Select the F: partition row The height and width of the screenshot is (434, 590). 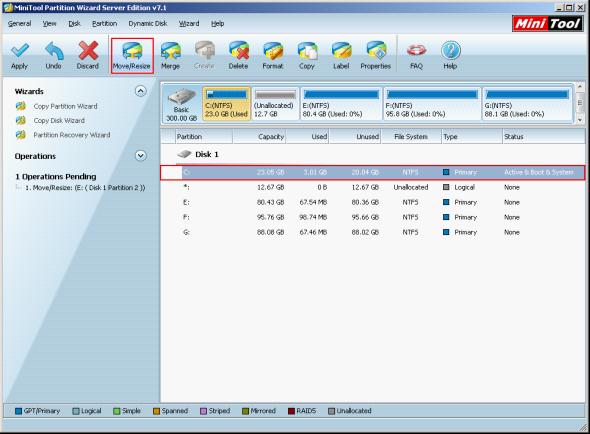(x=373, y=218)
